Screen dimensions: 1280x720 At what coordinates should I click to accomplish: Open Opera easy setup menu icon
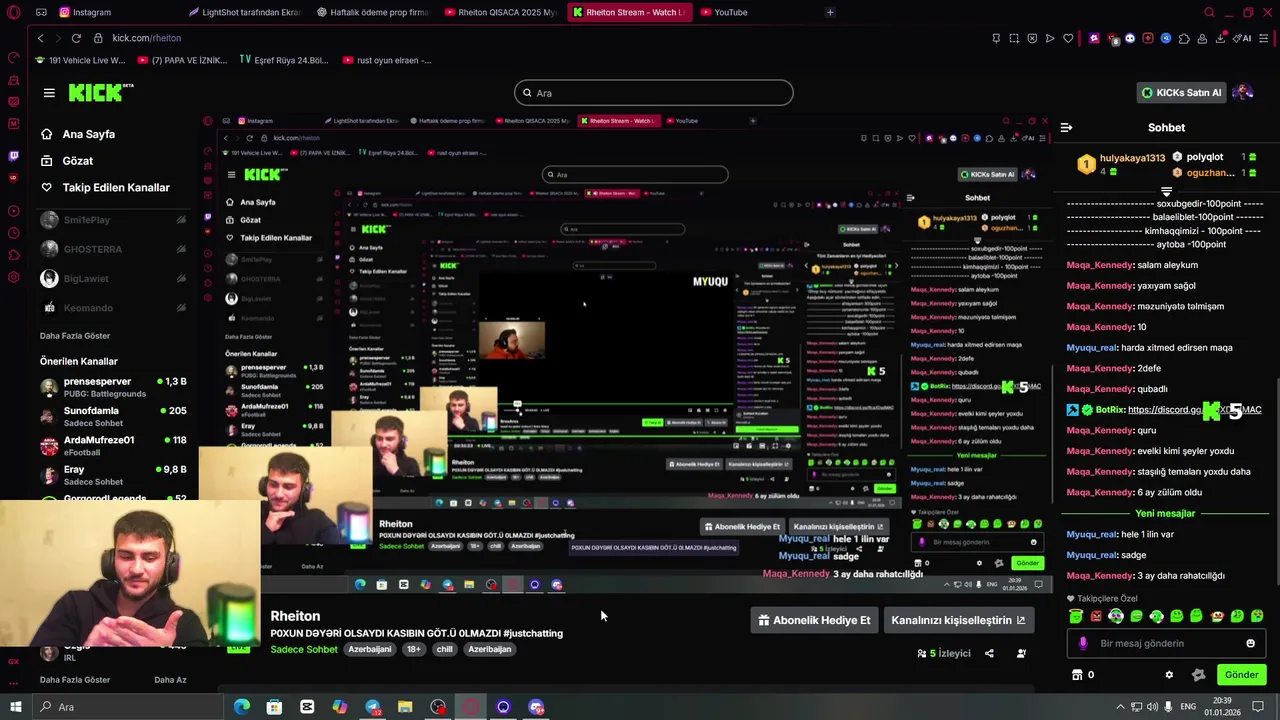pos(1264,38)
